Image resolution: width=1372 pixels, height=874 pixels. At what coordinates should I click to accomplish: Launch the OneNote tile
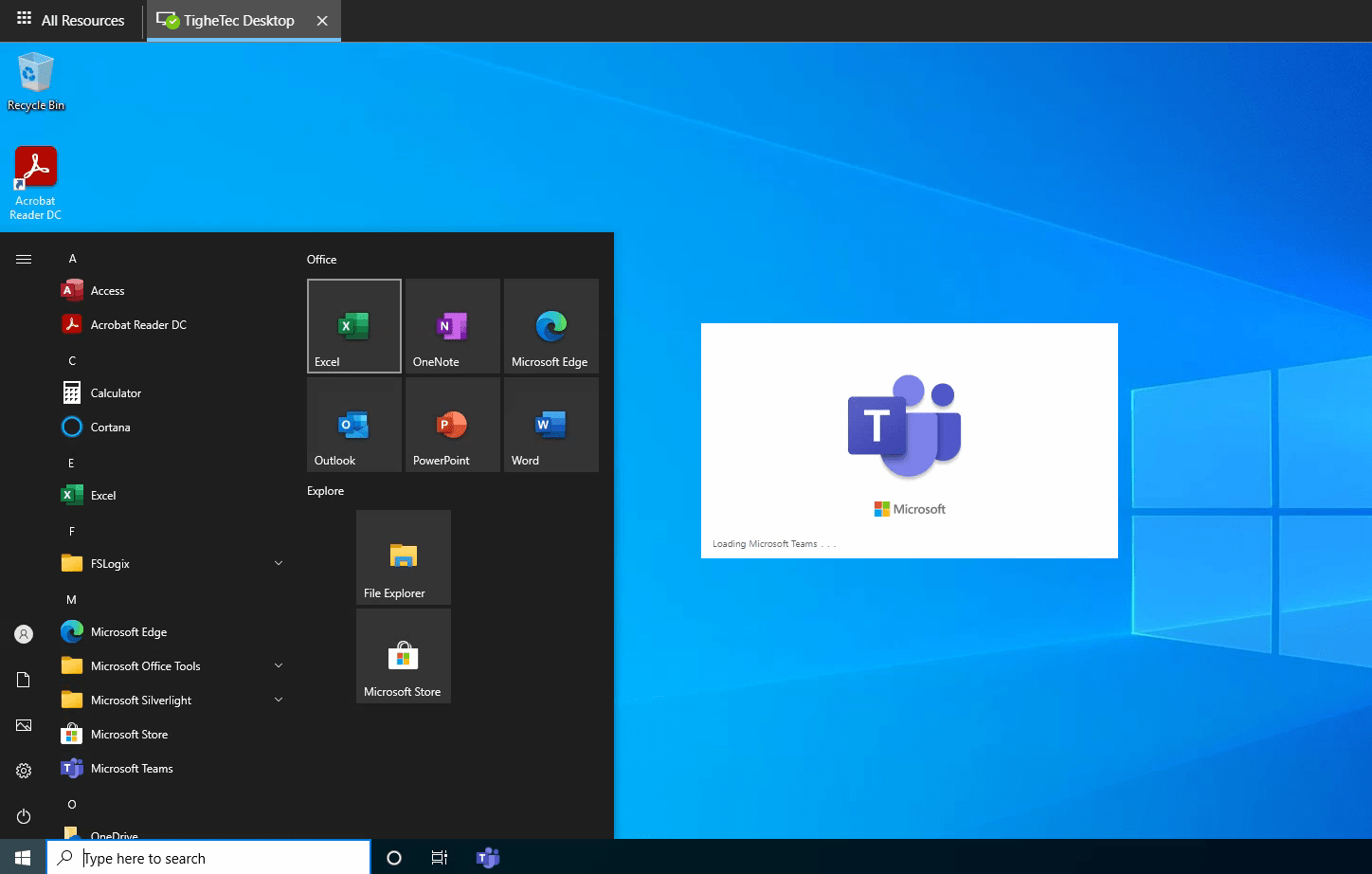pos(453,326)
